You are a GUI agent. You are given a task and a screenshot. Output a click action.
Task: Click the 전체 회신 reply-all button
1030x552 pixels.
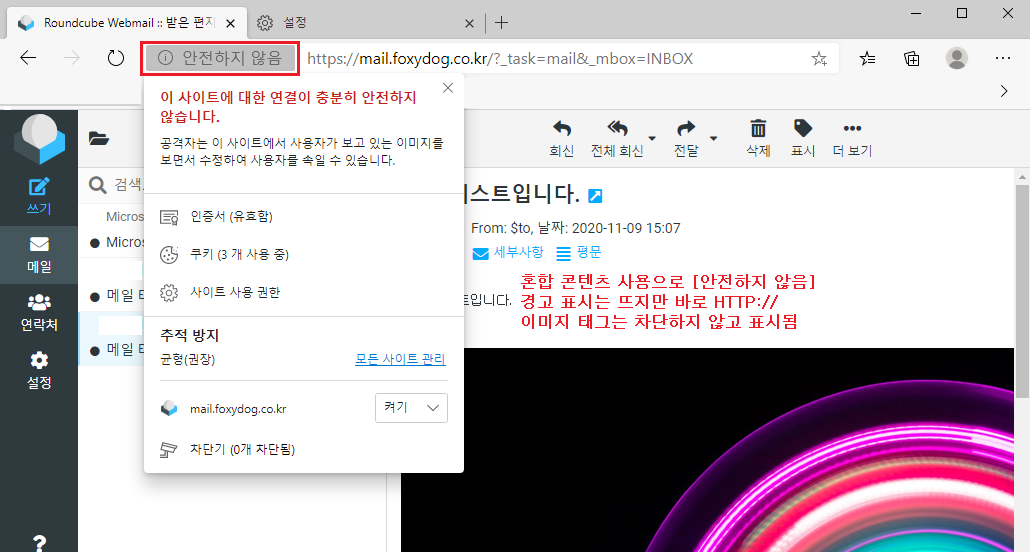pyautogui.click(x=617, y=139)
